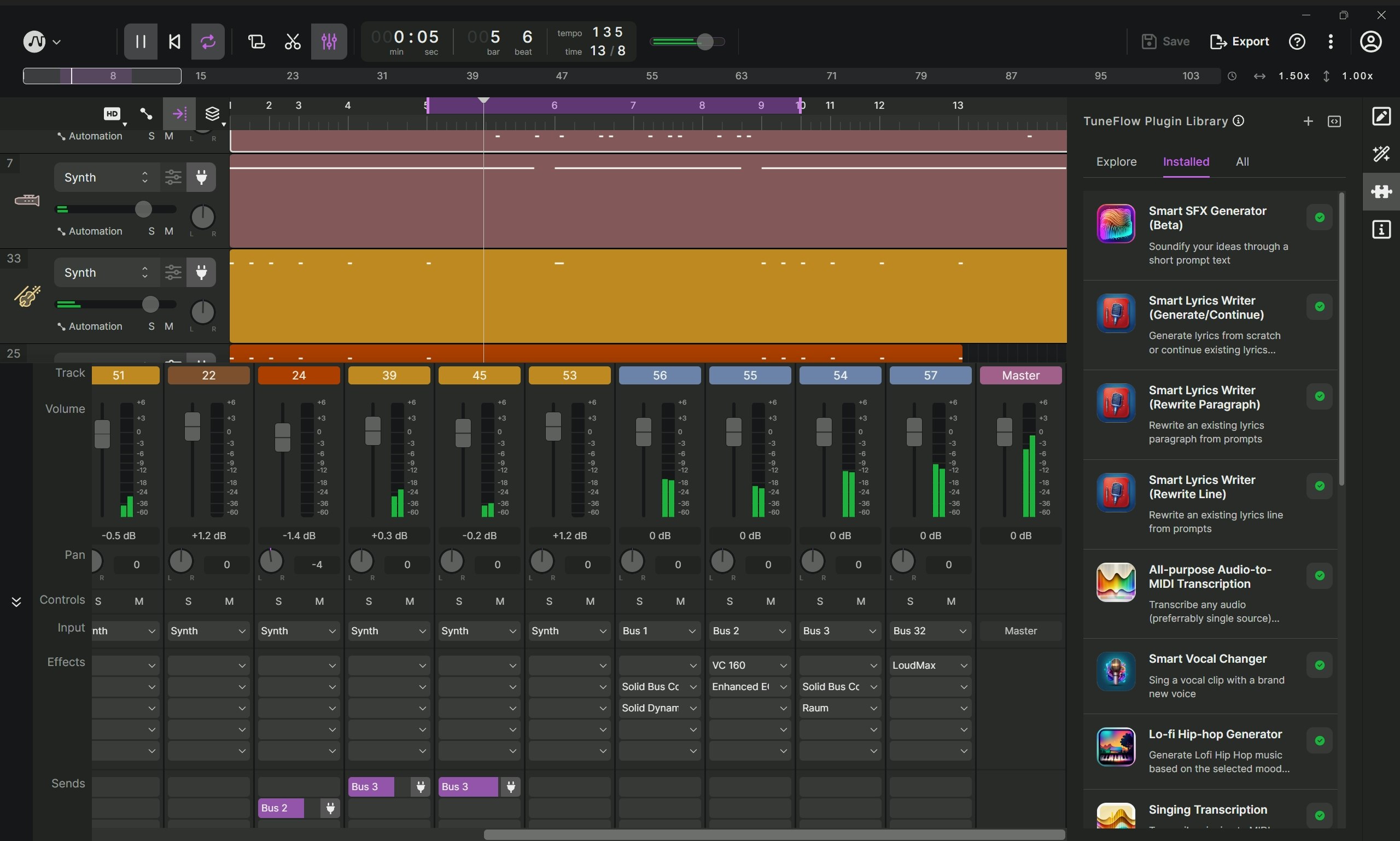The image size is (1400, 841).
Task: Open track 33 mixer settings icon
Action: point(173,273)
